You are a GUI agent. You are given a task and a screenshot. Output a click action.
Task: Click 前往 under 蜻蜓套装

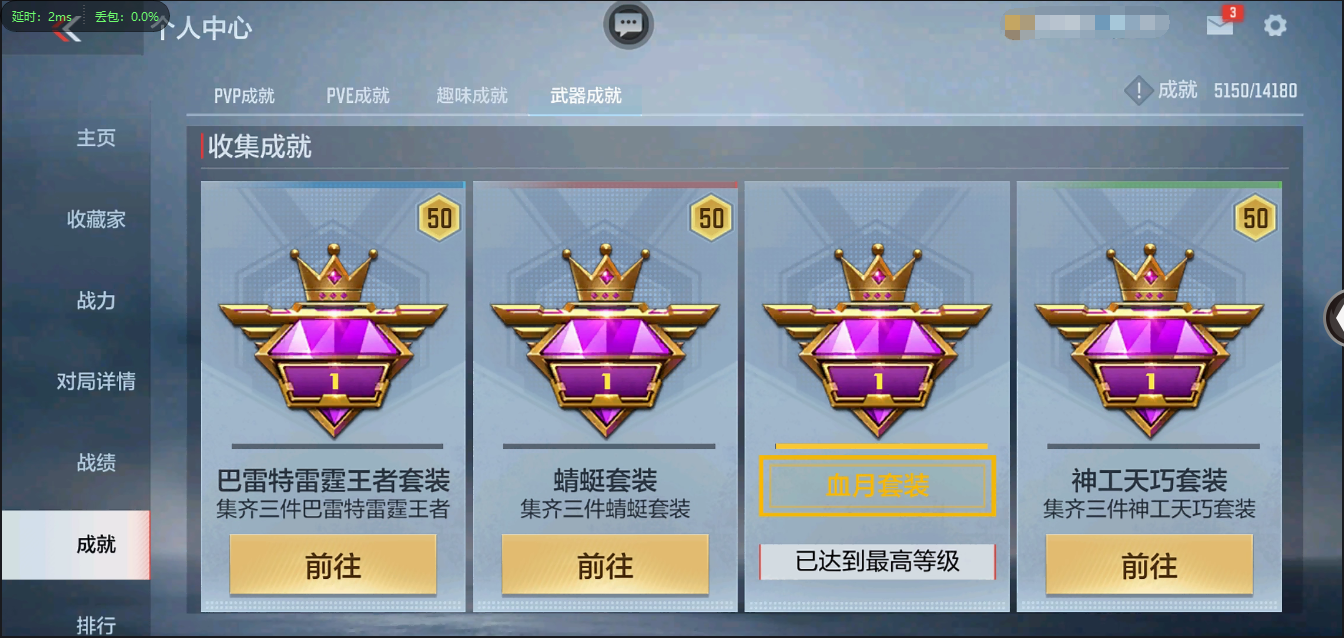click(605, 566)
